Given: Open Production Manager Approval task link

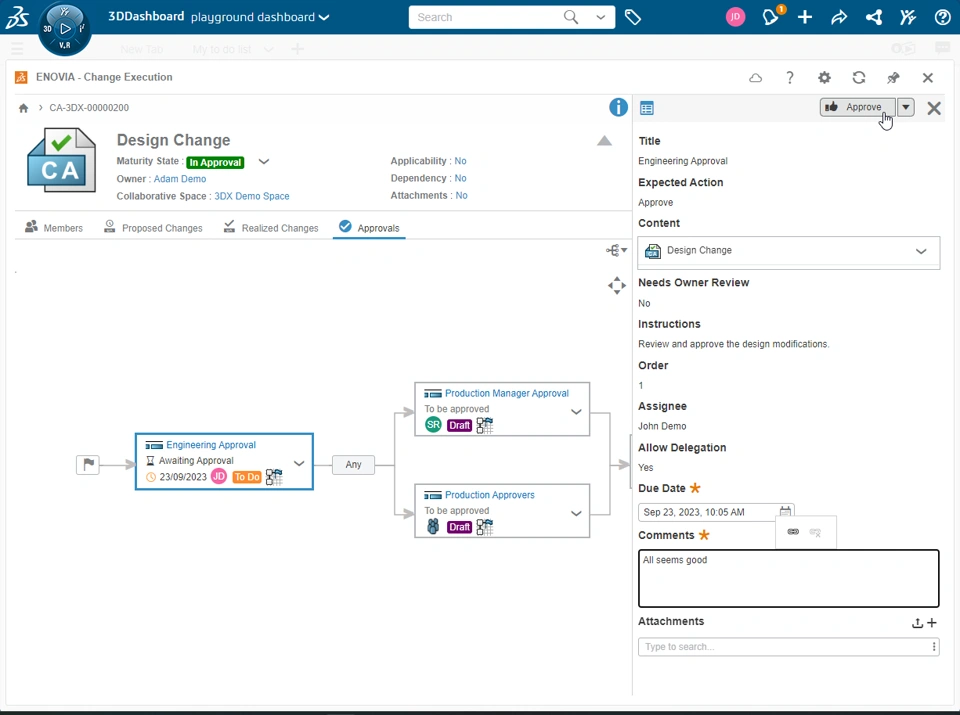Looking at the screenshot, I should pos(507,393).
